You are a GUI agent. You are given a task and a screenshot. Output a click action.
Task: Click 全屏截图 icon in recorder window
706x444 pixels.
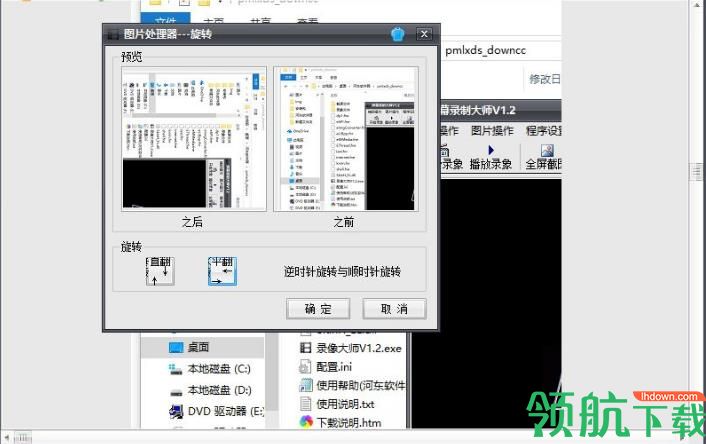(x=547, y=150)
